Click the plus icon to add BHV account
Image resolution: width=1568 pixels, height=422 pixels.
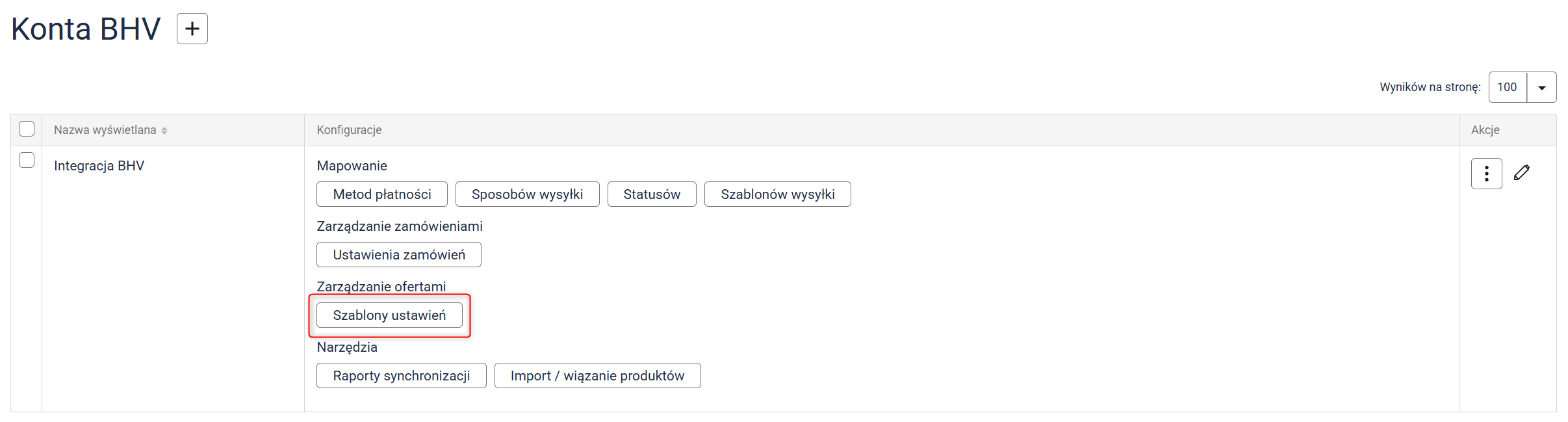192,29
